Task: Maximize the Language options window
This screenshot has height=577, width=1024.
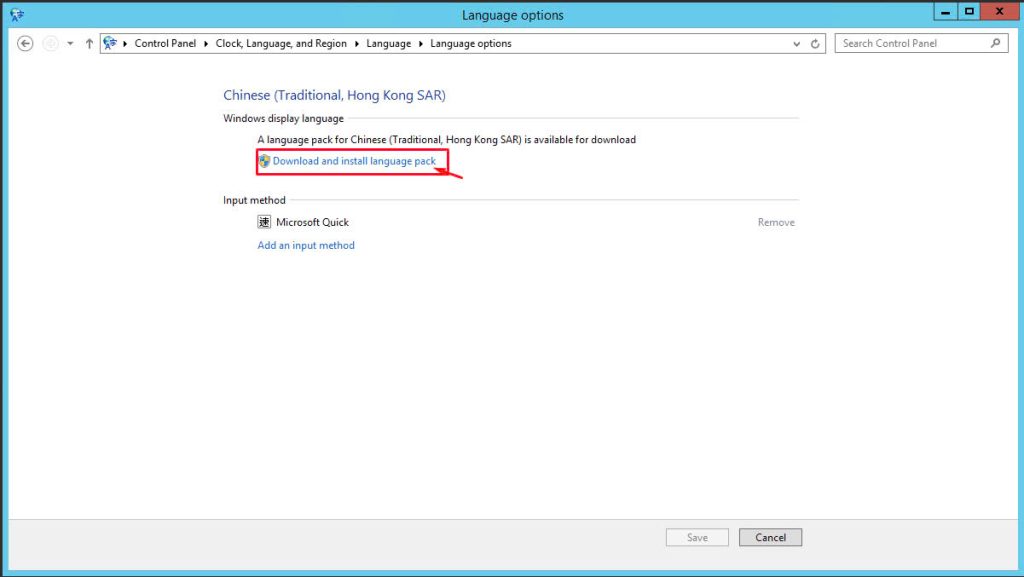Action: [969, 12]
